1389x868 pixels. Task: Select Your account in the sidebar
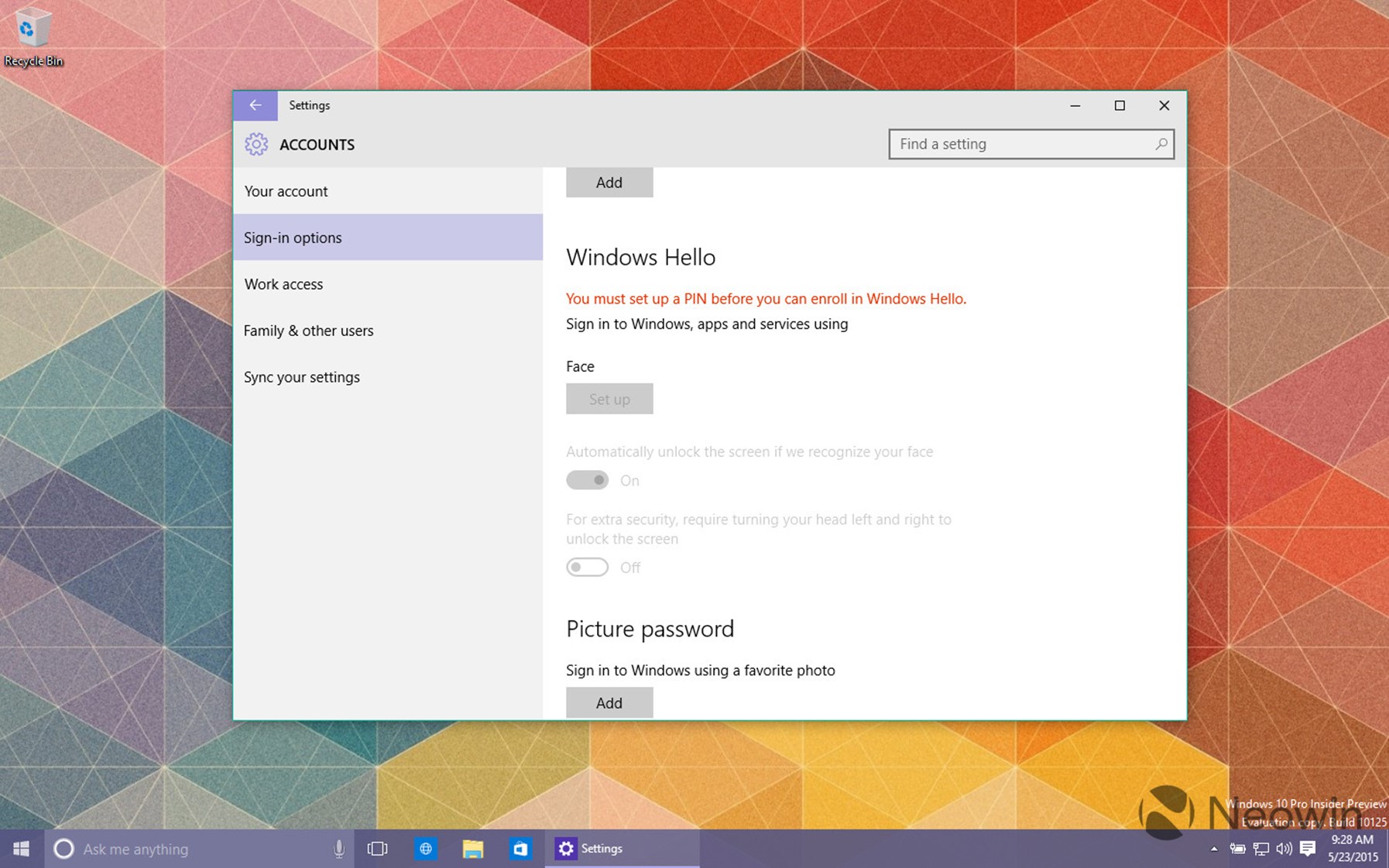tap(286, 191)
